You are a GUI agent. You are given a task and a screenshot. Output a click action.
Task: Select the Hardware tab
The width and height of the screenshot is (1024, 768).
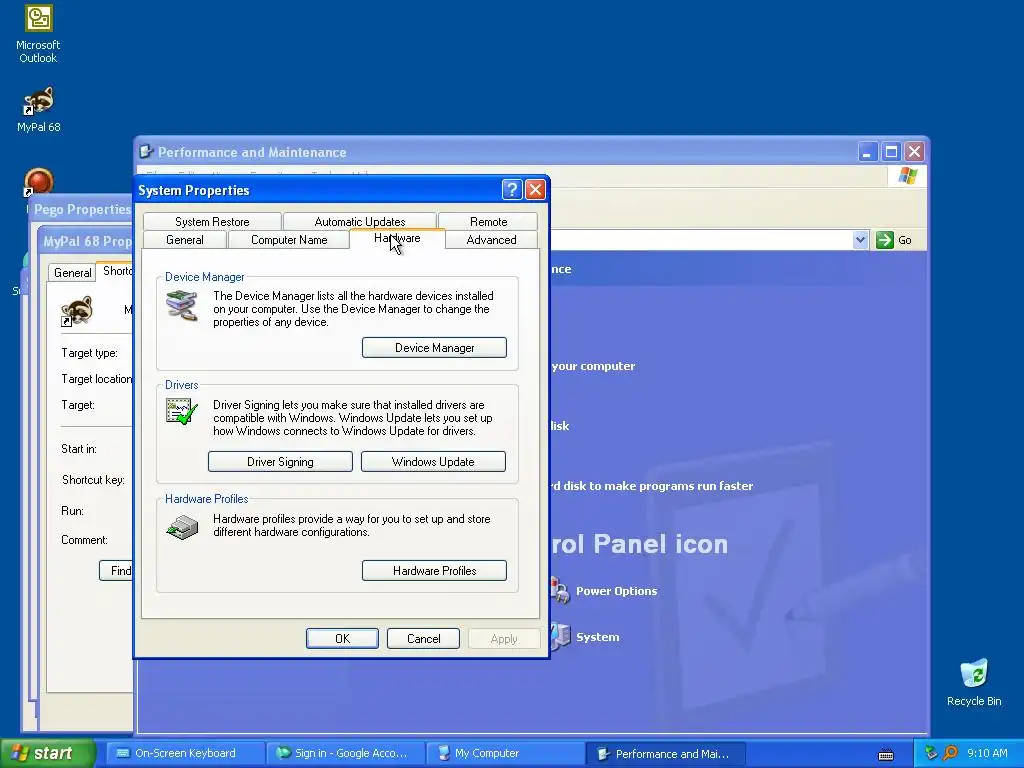coord(397,238)
